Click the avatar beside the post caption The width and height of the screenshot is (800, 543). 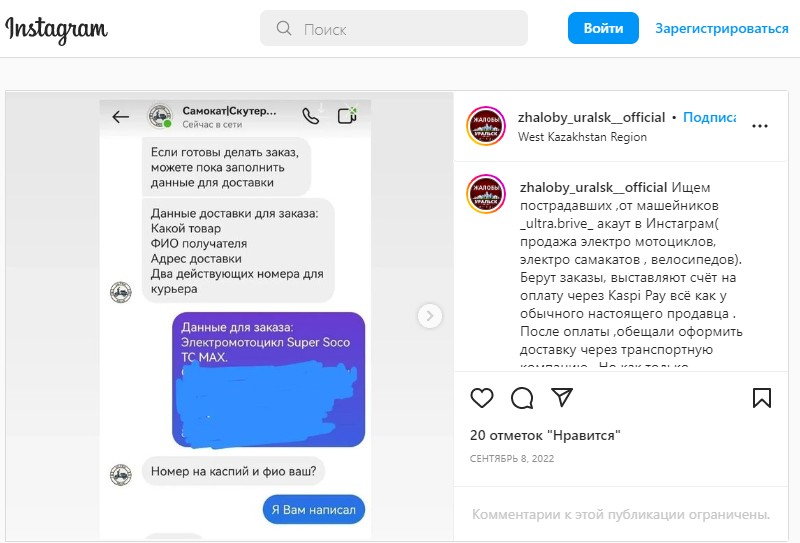486,194
